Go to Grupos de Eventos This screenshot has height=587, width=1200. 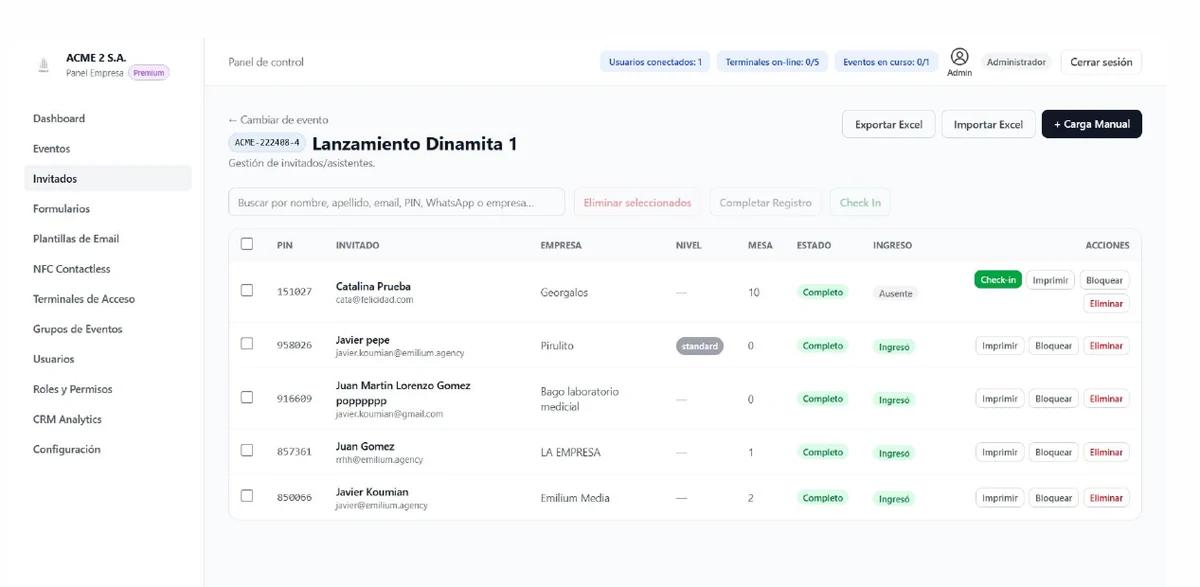pos(108,328)
